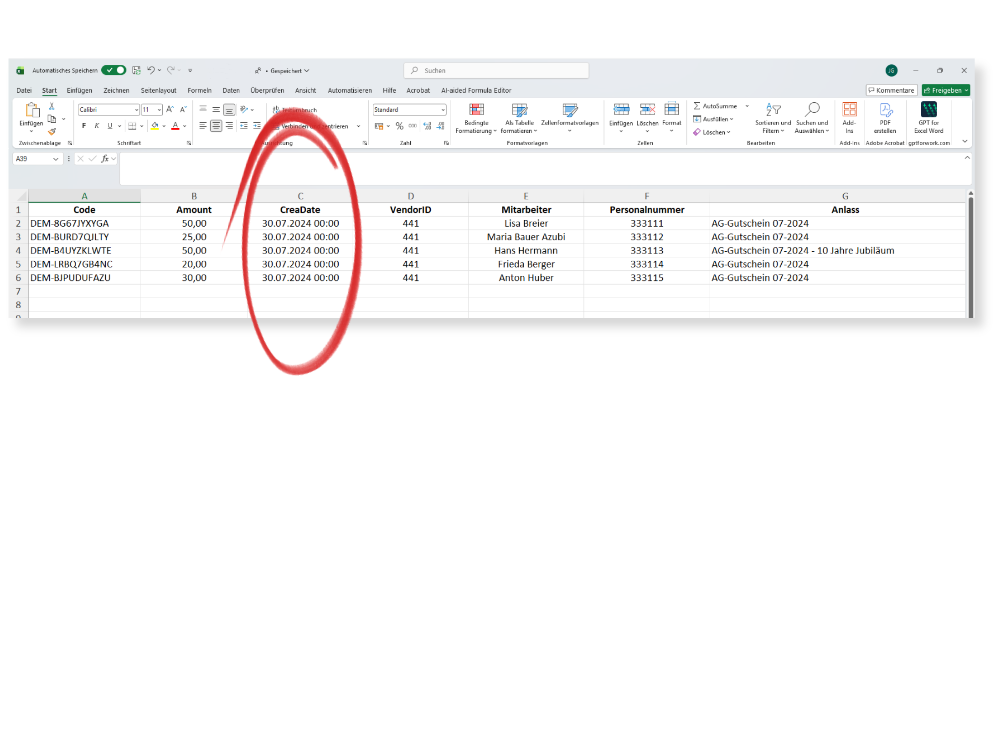Click the AutoSumme sigma icon
Viewport: 1000px width, 750px height.
click(x=697, y=105)
